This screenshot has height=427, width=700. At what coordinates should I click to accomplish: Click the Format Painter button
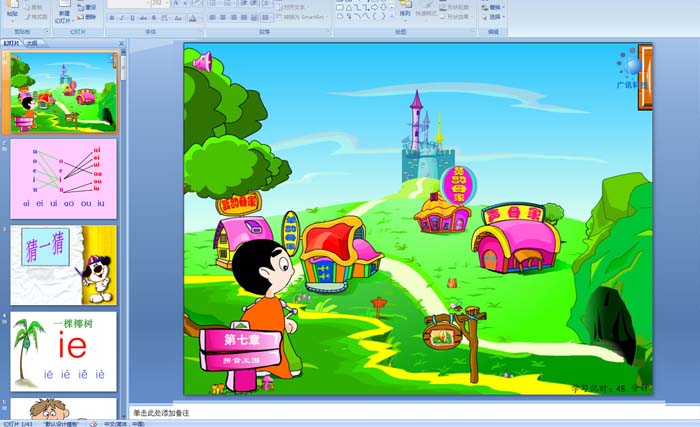(36, 17)
